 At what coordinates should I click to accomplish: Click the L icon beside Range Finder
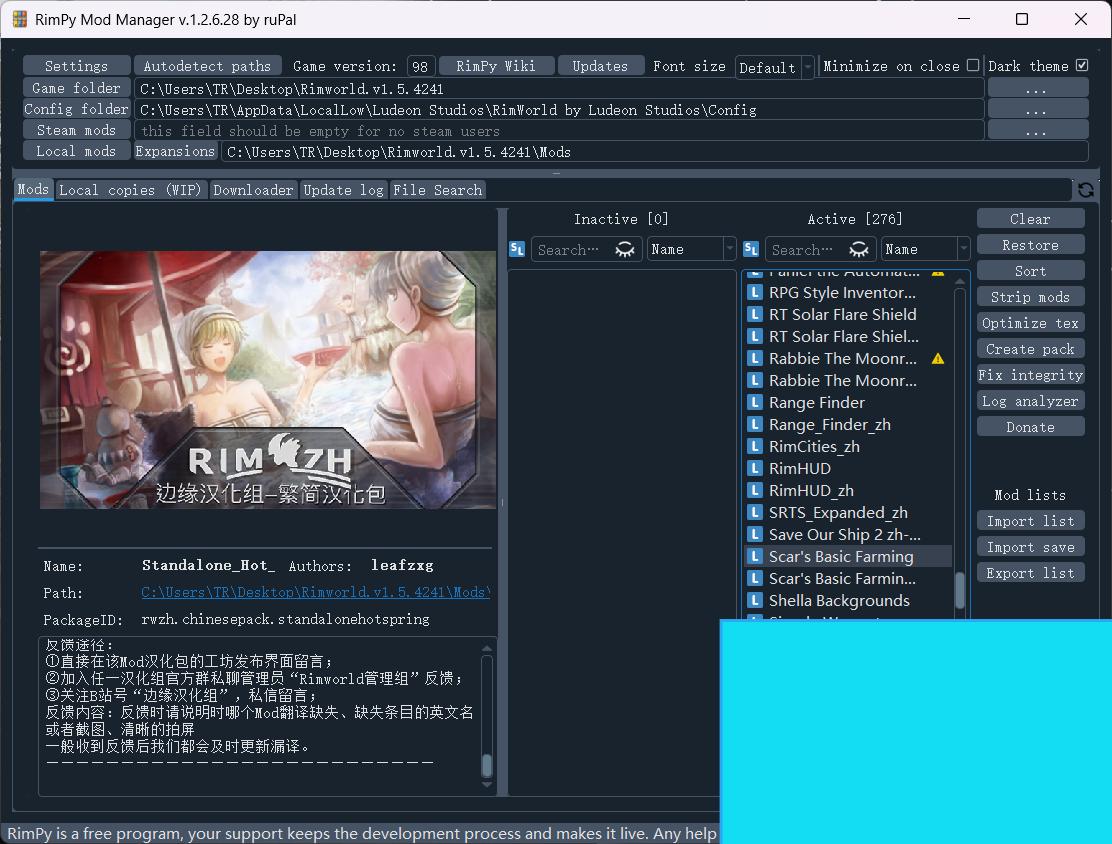(755, 403)
